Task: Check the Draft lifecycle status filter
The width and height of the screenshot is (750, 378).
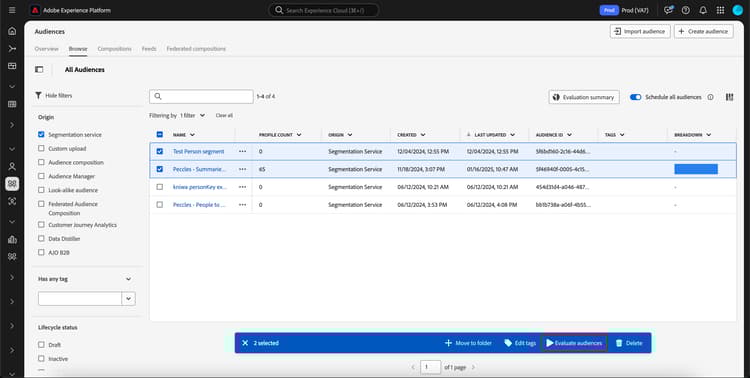Action: click(x=41, y=345)
